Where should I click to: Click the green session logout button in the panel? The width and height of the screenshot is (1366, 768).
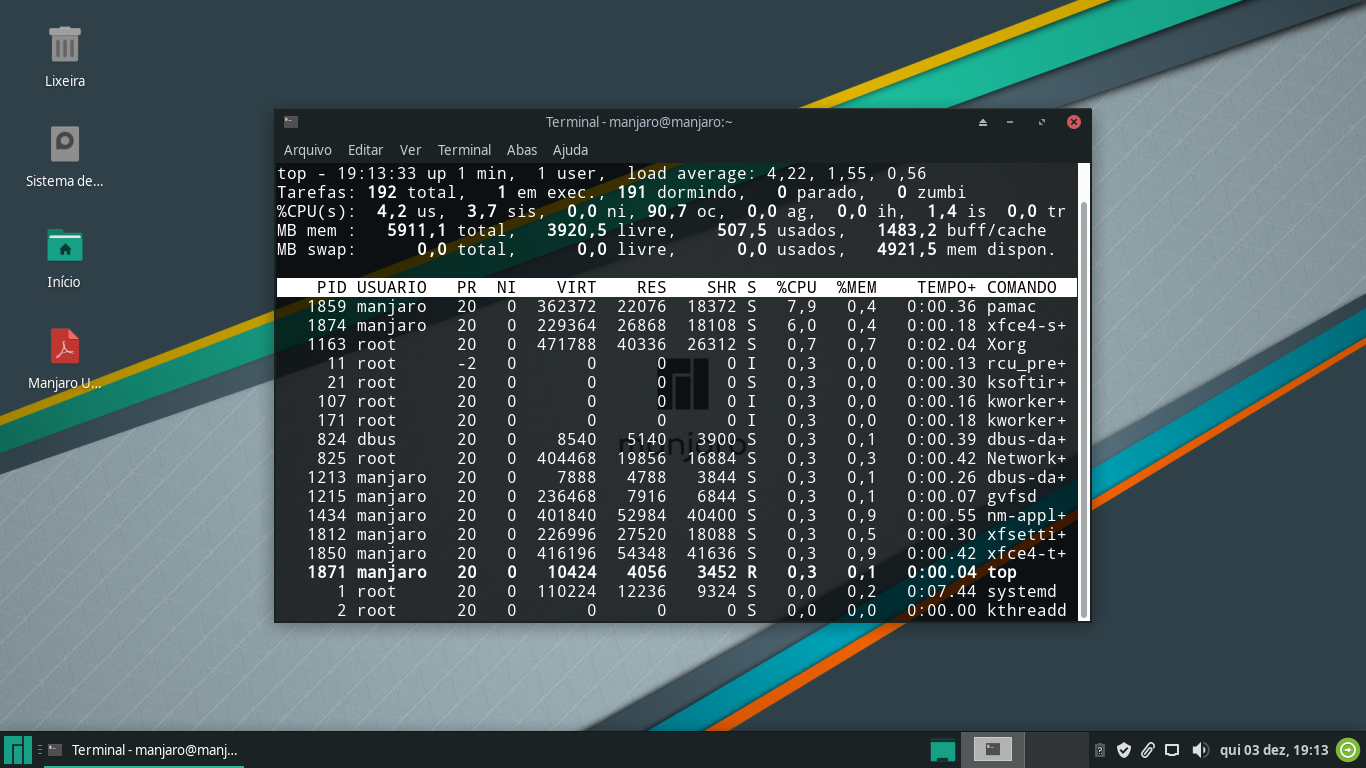point(1348,750)
